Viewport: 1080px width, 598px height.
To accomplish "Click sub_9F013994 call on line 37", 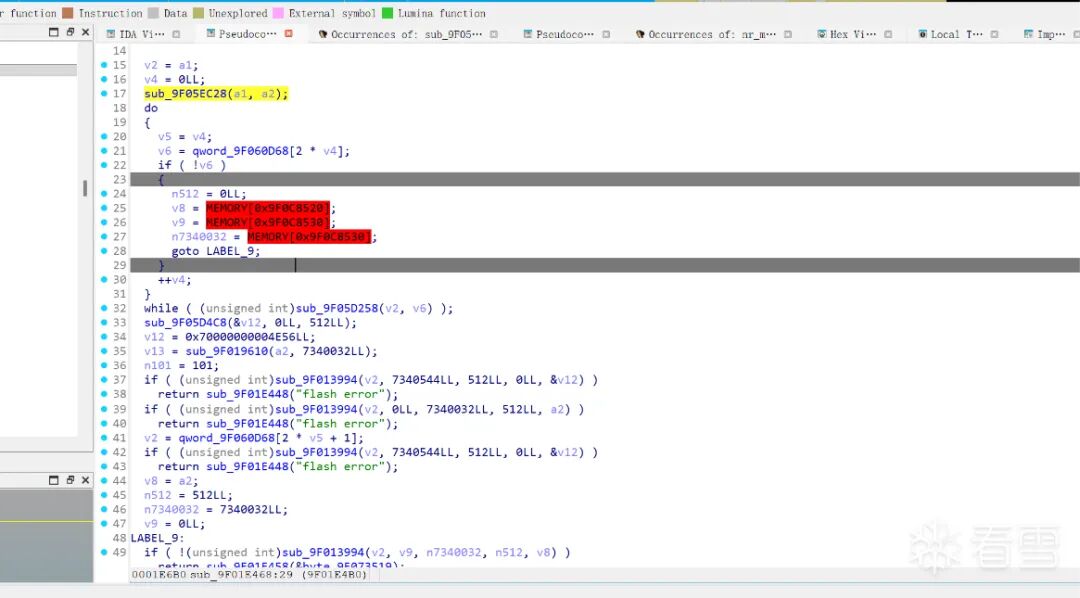I will coord(316,380).
